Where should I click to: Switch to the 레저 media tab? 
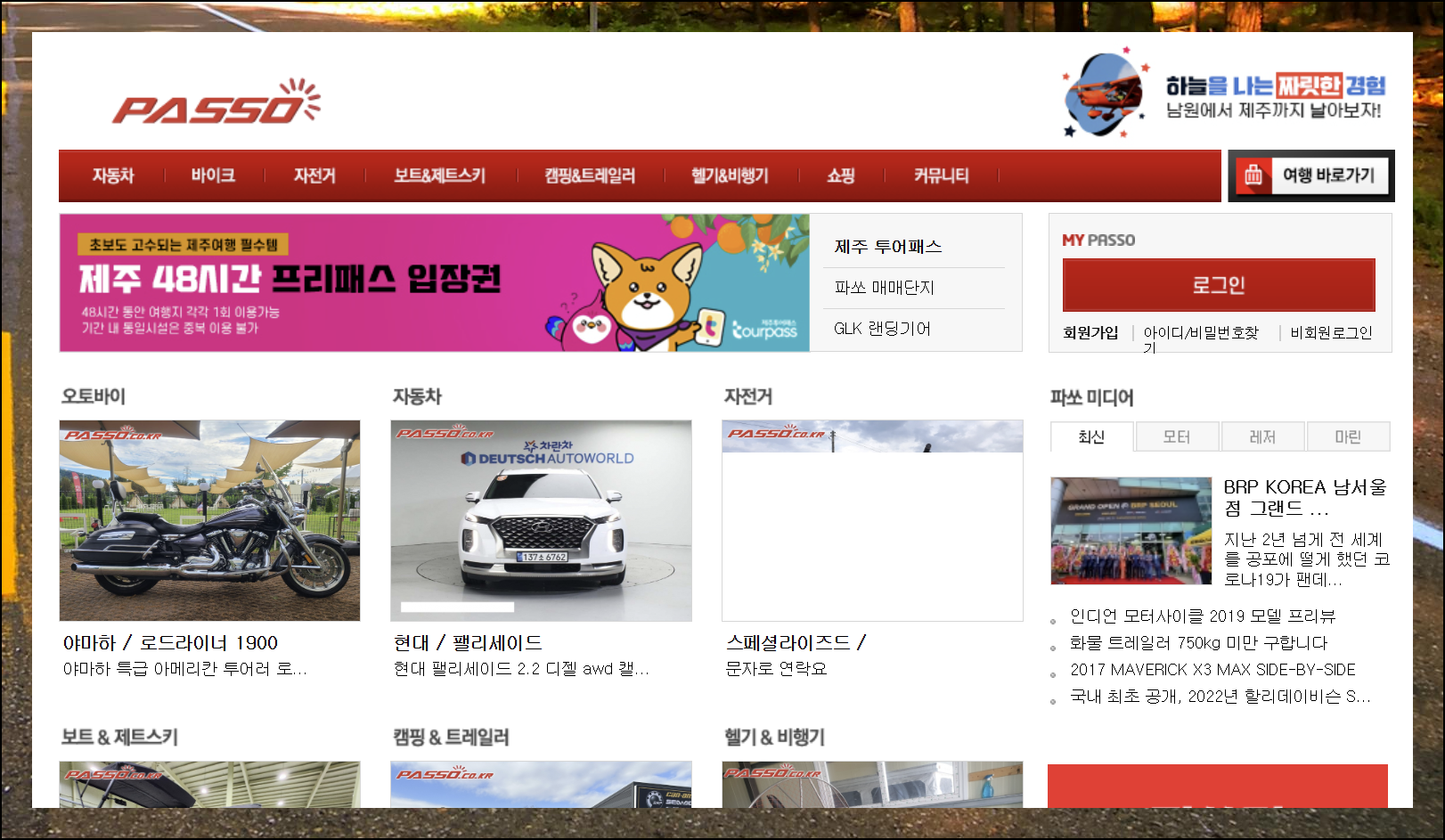coord(1262,436)
